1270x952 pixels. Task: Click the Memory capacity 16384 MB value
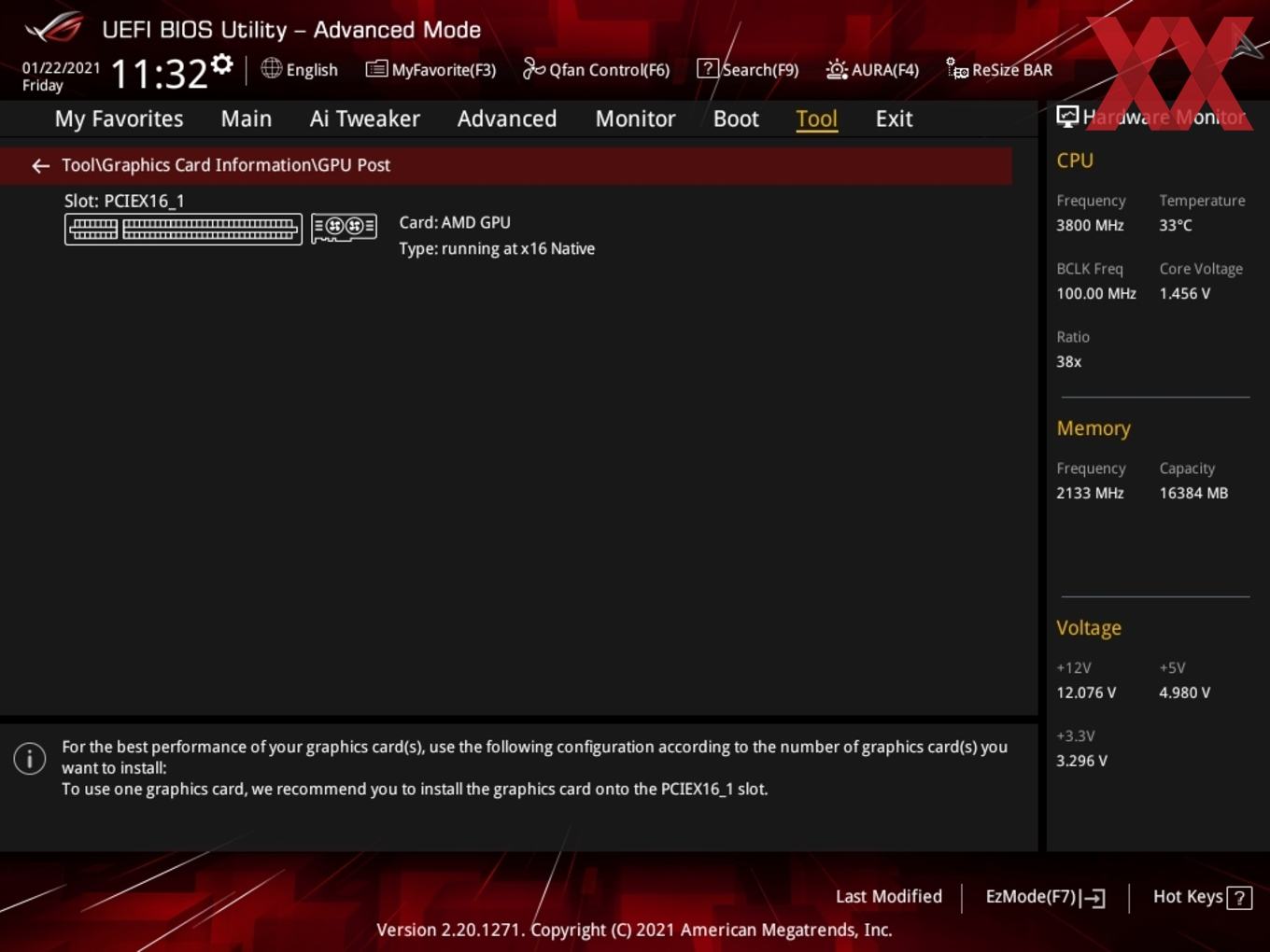1193,493
